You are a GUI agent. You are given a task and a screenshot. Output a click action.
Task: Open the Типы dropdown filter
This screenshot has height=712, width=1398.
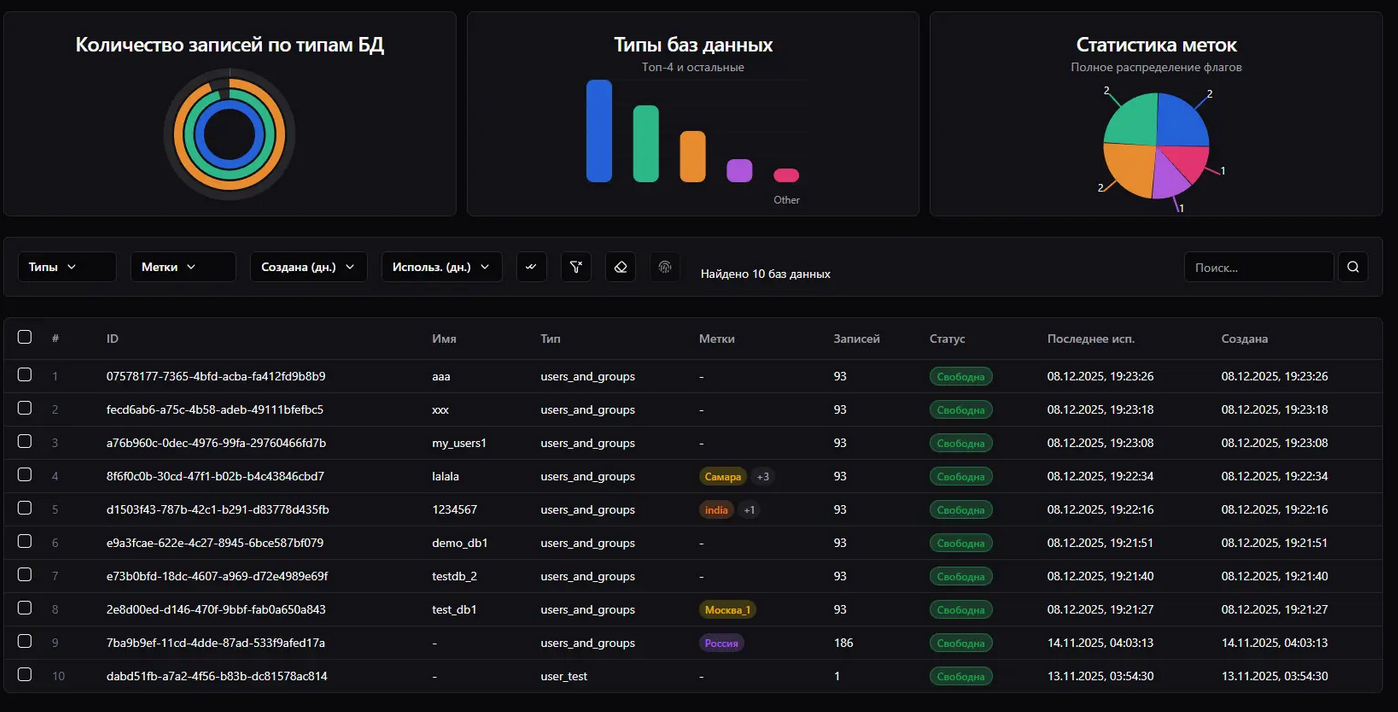67,267
